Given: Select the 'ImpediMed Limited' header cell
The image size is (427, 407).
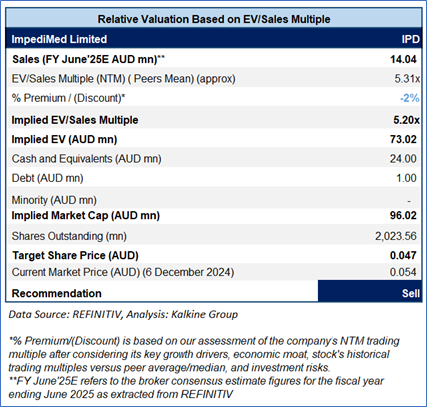Looking at the screenshot, I should [59, 39].
